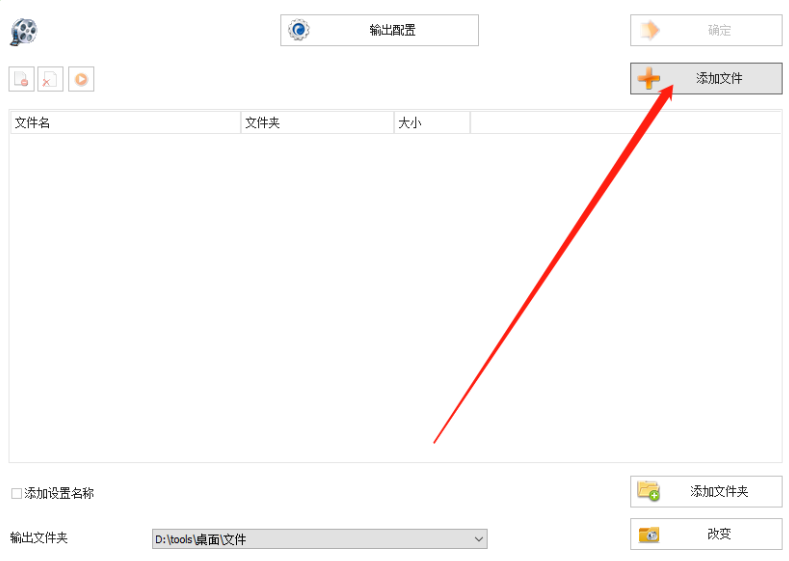Sort by 文件夹 column header
This screenshot has height=561, width=789.
[x=318, y=123]
